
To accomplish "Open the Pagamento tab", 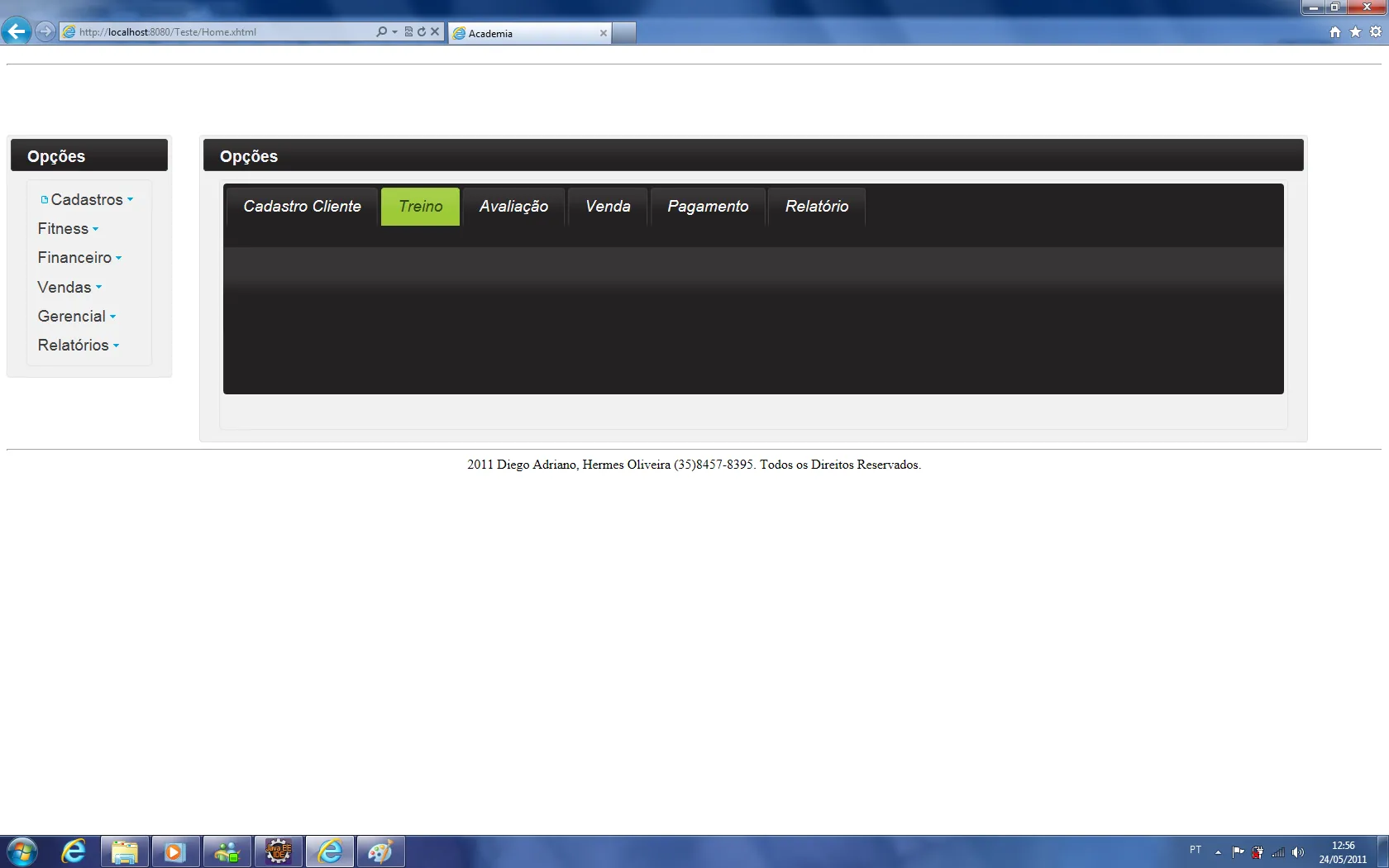I will pyautogui.click(x=708, y=207).
